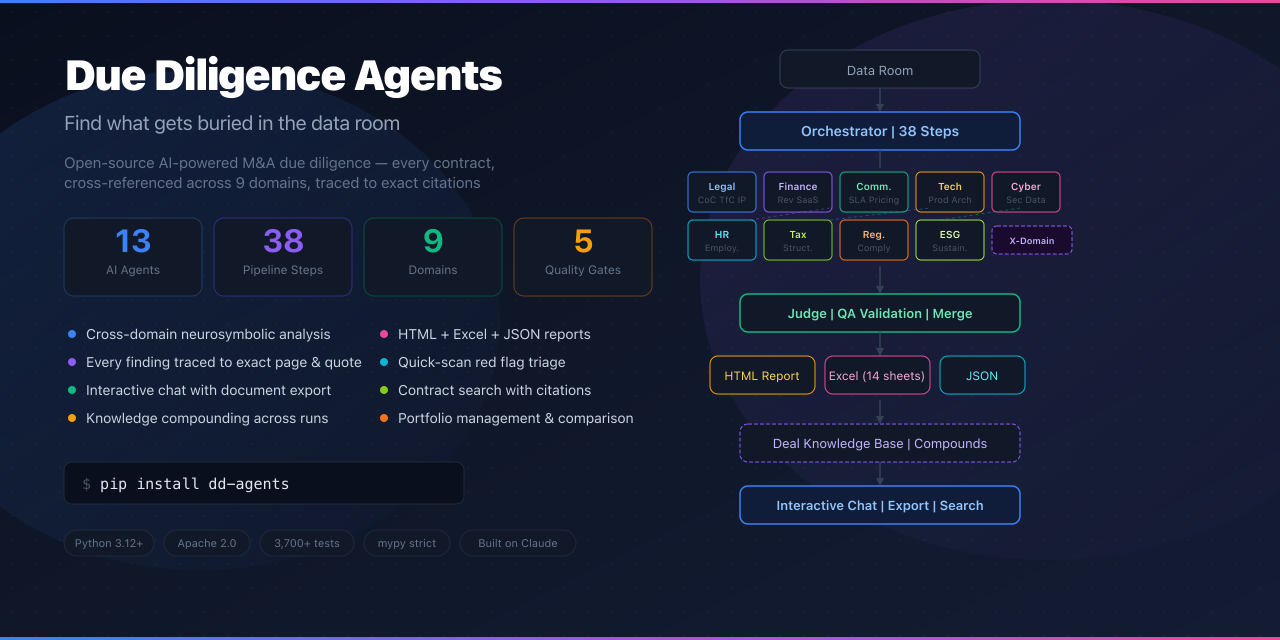Select the Comm. domain box
Image resolution: width=1280 pixels, height=640 pixels.
[x=874, y=192]
